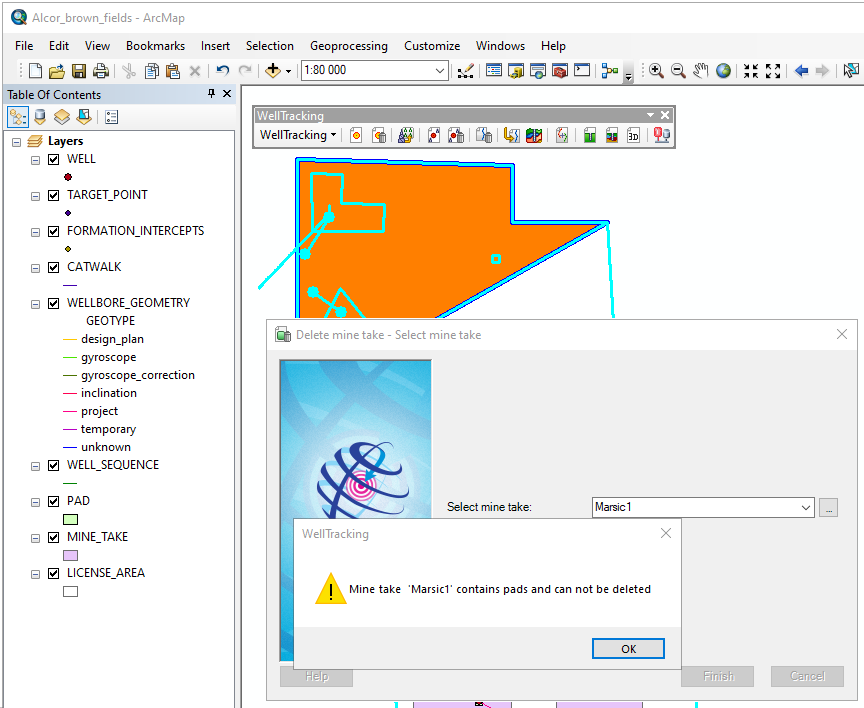
Task: Open the Python window icon
Action: click(582, 71)
